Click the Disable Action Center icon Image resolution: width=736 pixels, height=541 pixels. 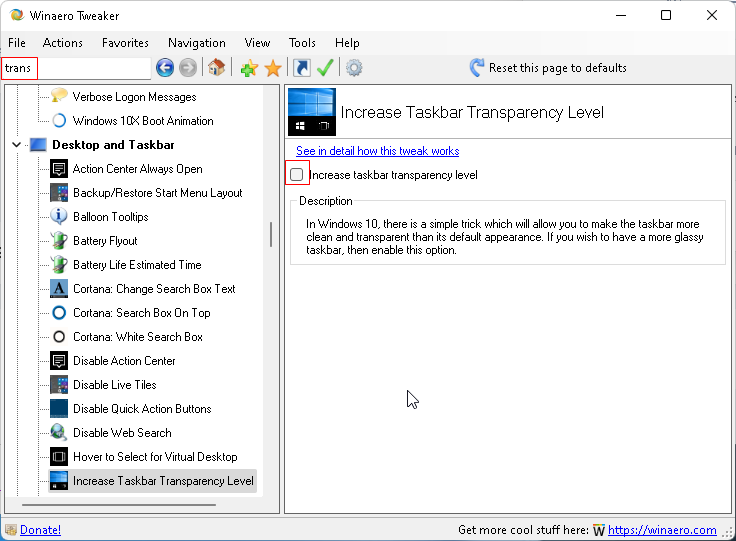click(x=59, y=361)
